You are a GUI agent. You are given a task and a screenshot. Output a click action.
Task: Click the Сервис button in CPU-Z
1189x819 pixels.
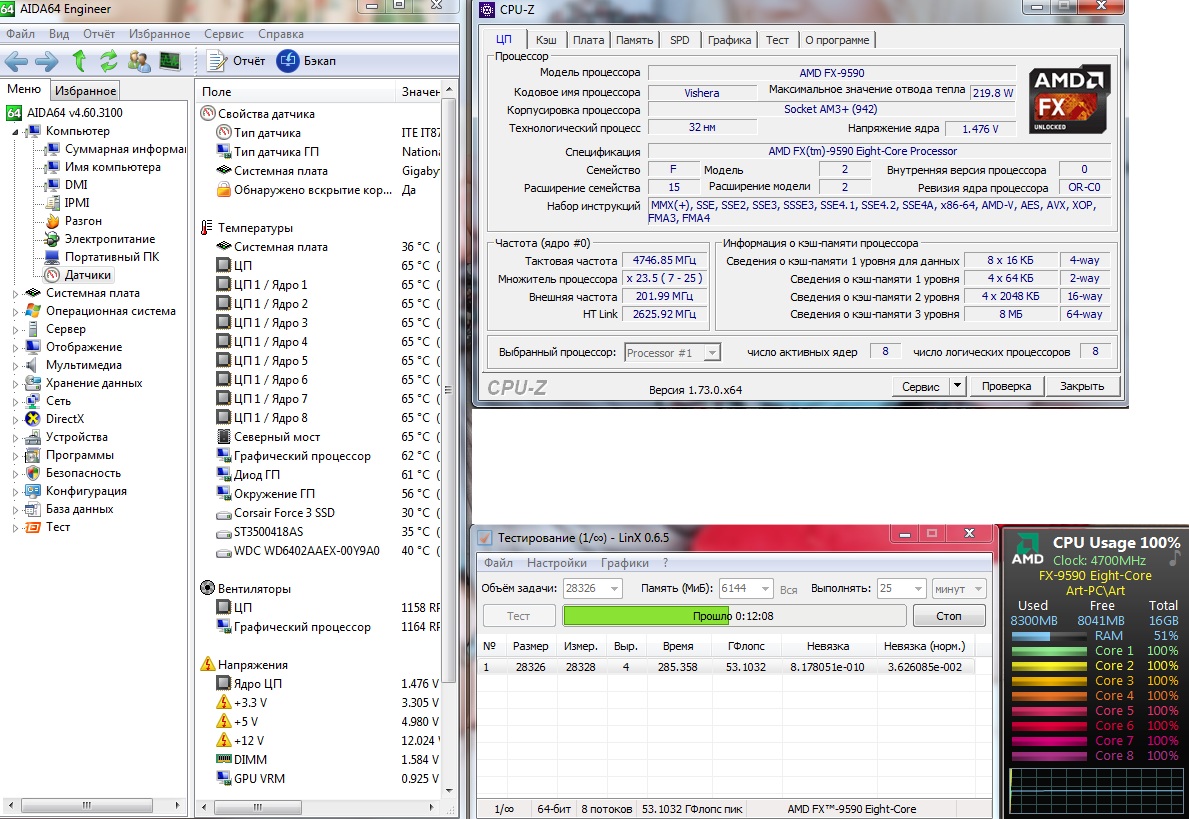[x=921, y=387]
